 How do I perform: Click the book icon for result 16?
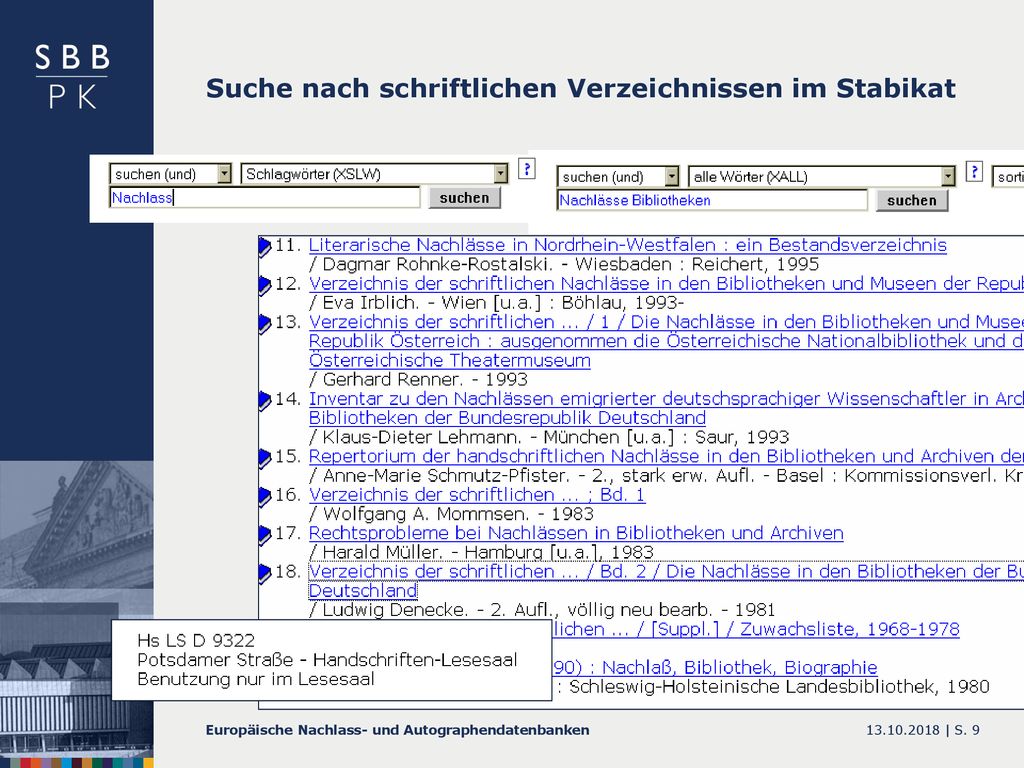point(264,496)
